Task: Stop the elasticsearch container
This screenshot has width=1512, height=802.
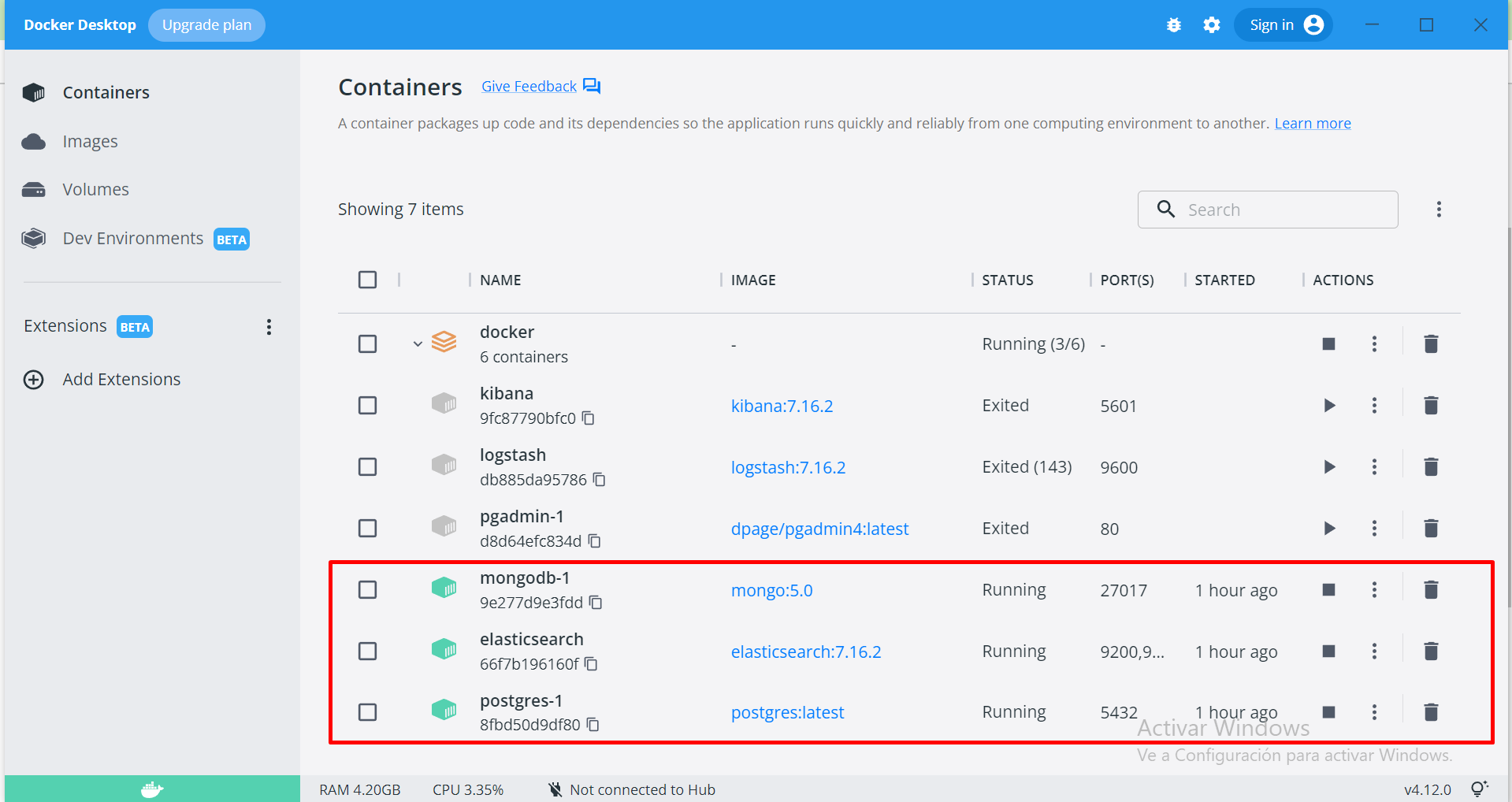Action: pos(1328,651)
